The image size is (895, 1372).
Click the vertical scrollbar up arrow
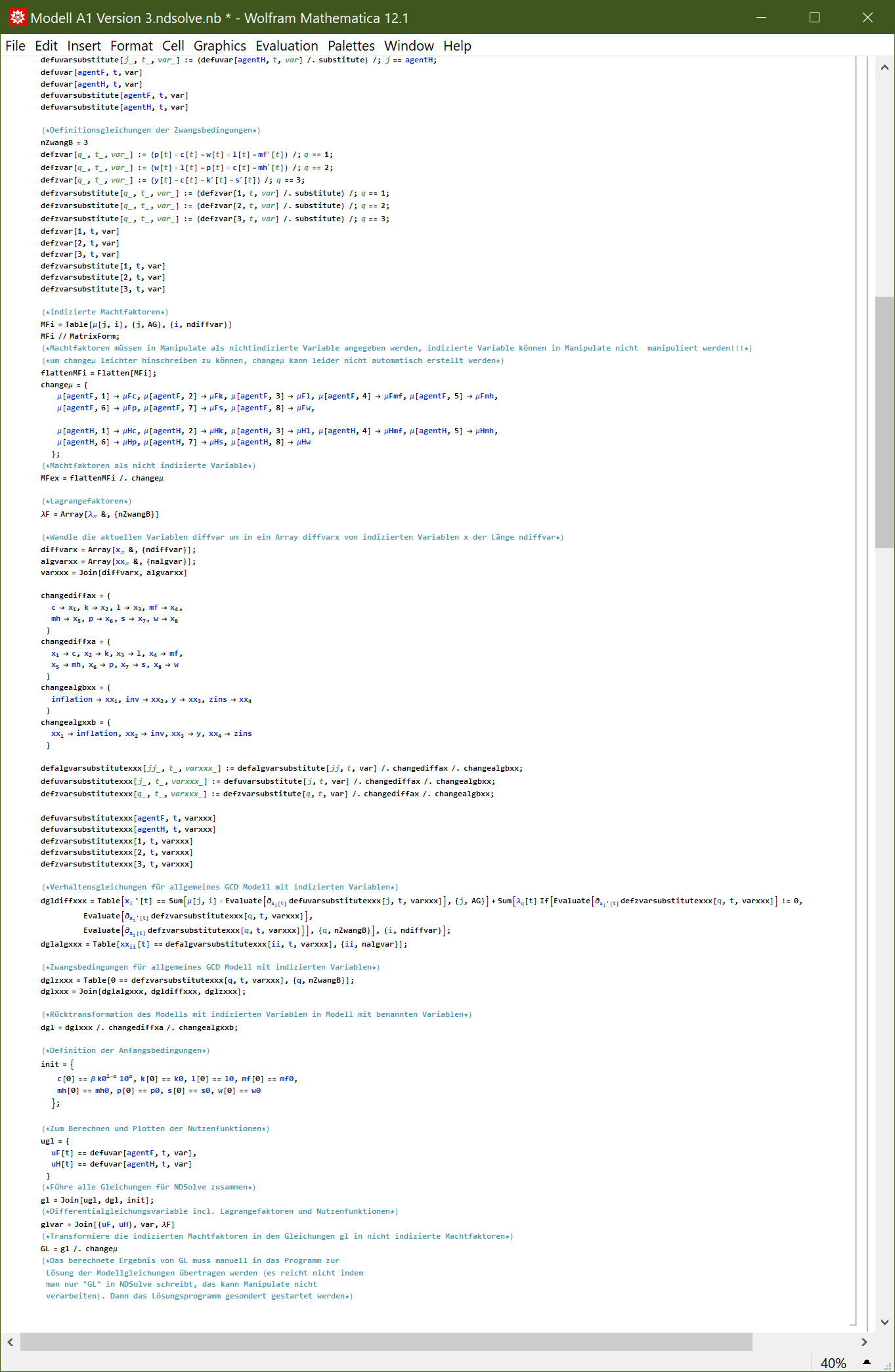pyautogui.click(x=884, y=67)
